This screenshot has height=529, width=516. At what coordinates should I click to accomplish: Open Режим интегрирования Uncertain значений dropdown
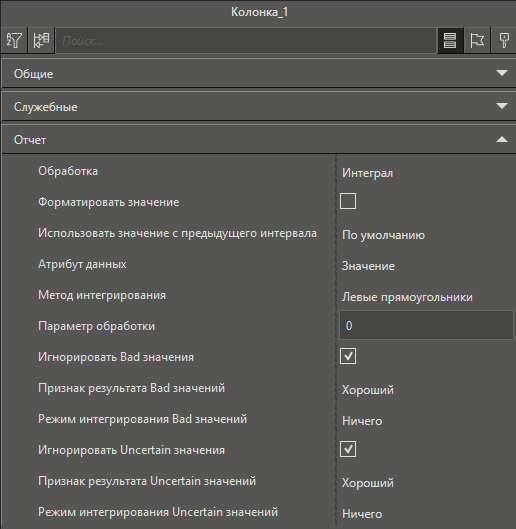pos(426,513)
